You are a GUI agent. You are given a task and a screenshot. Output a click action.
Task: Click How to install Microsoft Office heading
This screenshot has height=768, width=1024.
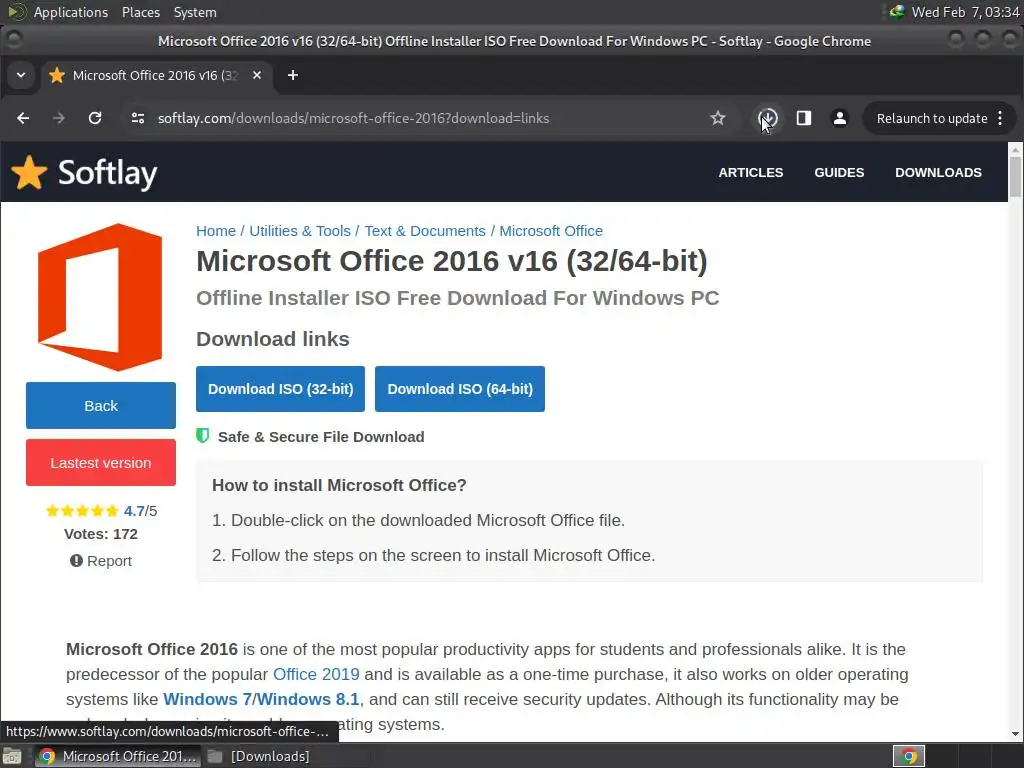point(339,485)
